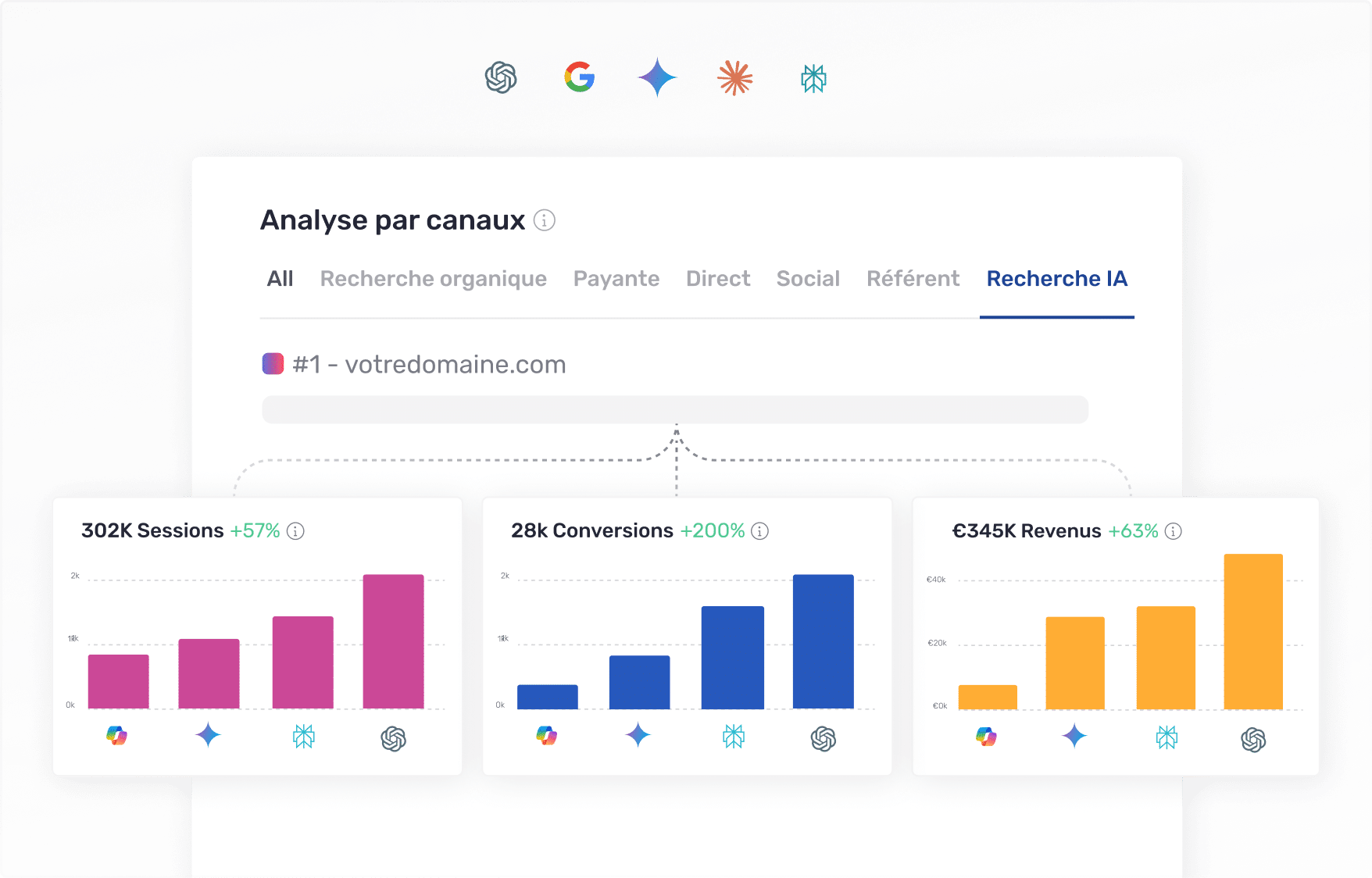
Task: Click the info icon beside 302K Sessions
Action: pos(295,530)
